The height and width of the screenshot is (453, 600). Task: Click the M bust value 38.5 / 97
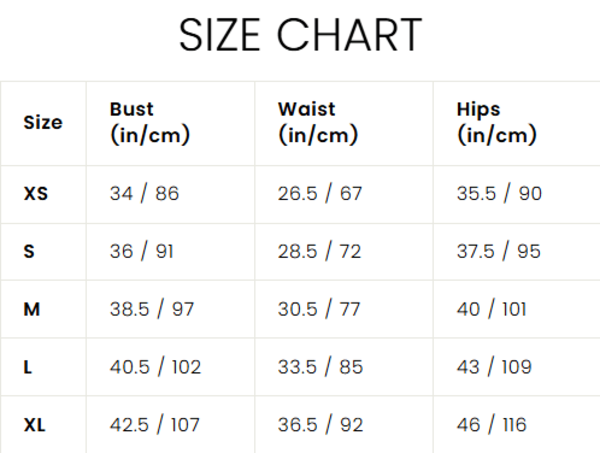coord(152,309)
